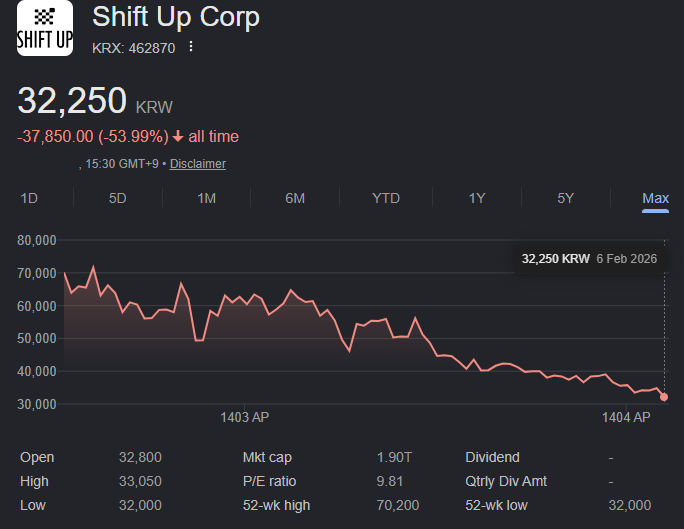Select the 1M time range tab
This screenshot has height=529, width=684.
(206, 198)
